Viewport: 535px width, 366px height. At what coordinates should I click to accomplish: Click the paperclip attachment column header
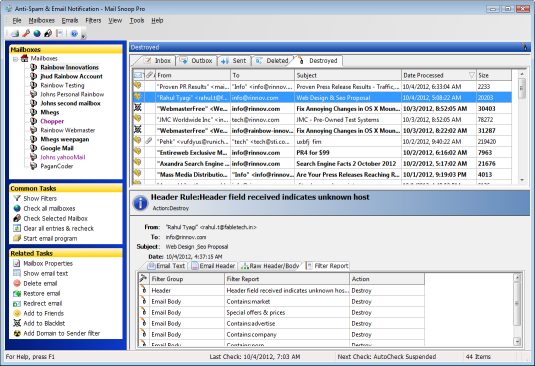pos(149,75)
